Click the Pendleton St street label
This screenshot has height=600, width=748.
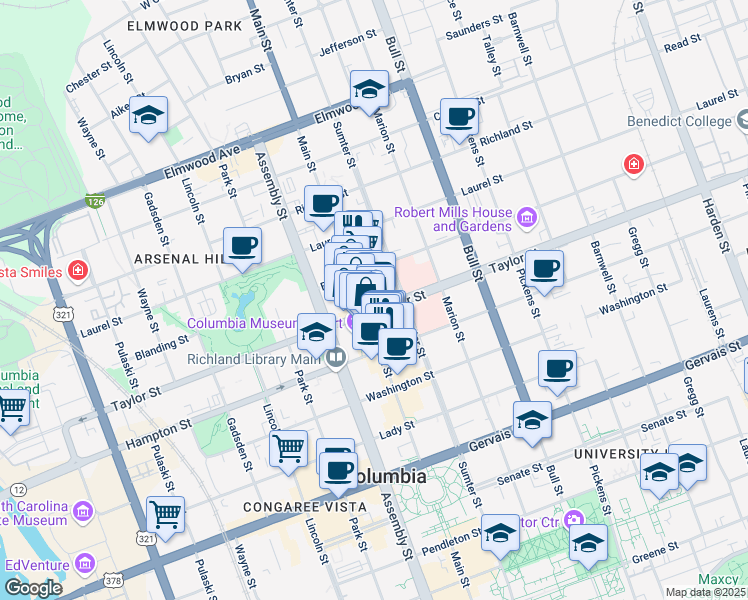point(452,542)
